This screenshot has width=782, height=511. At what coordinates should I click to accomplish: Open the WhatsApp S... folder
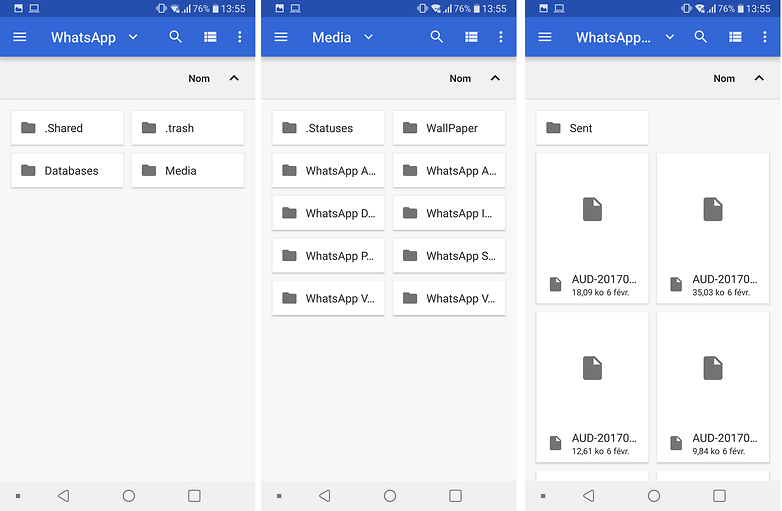[449, 256]
